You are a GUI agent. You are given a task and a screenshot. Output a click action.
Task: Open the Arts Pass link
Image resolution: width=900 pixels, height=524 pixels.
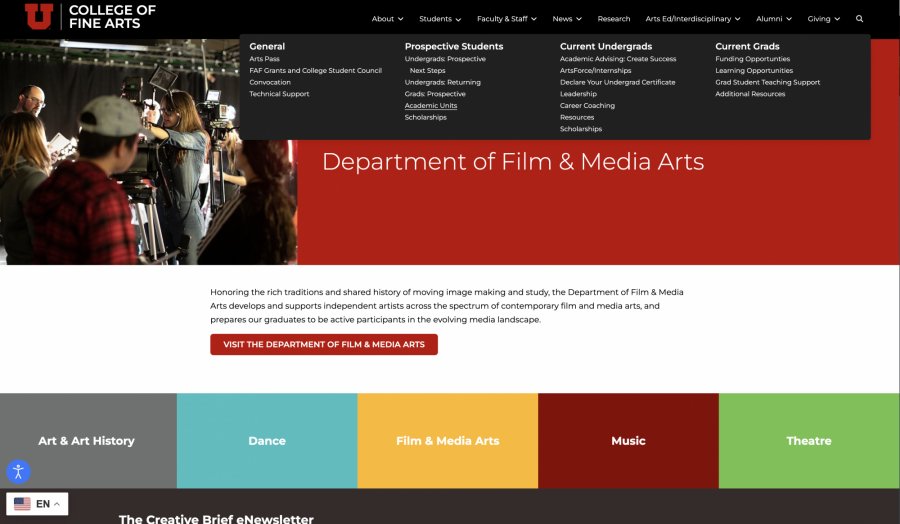point(264,59)
